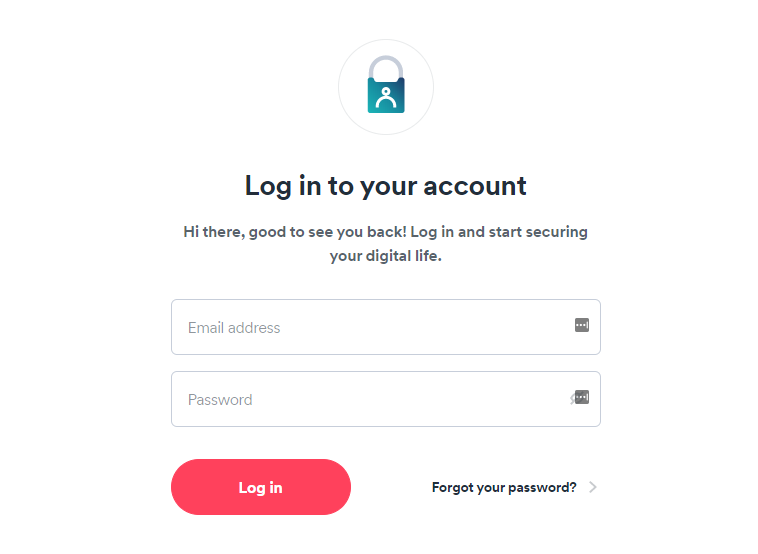Screen dimensions: 758x554
Task: Click the "Email address" placeholder text
Action: point(234,328)
